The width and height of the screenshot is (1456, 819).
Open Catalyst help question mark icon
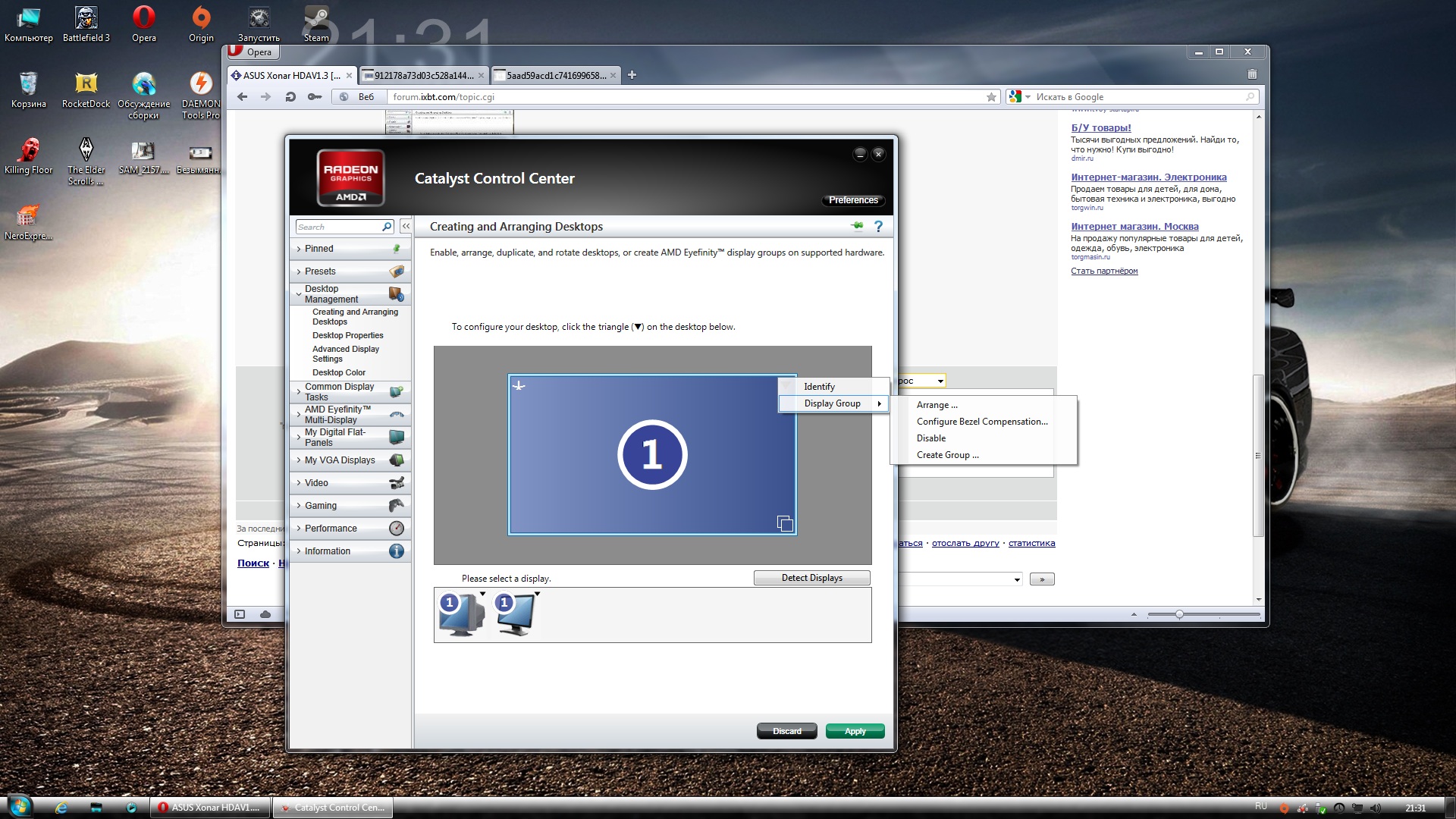(878, 226)
